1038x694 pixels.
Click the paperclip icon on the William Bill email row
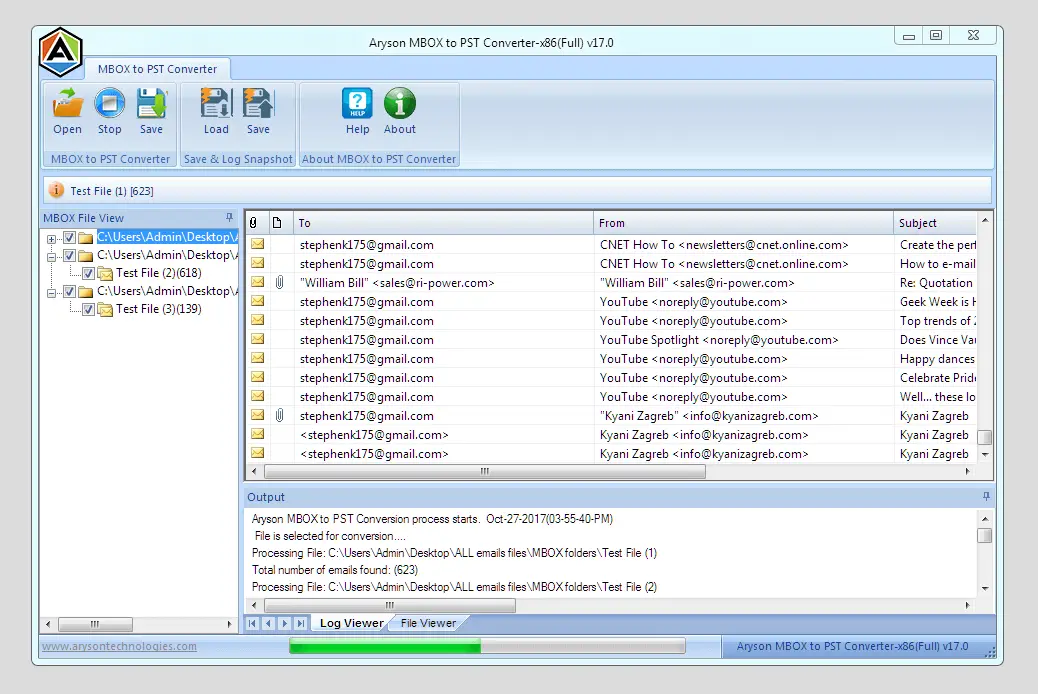(x=279, y=283)
